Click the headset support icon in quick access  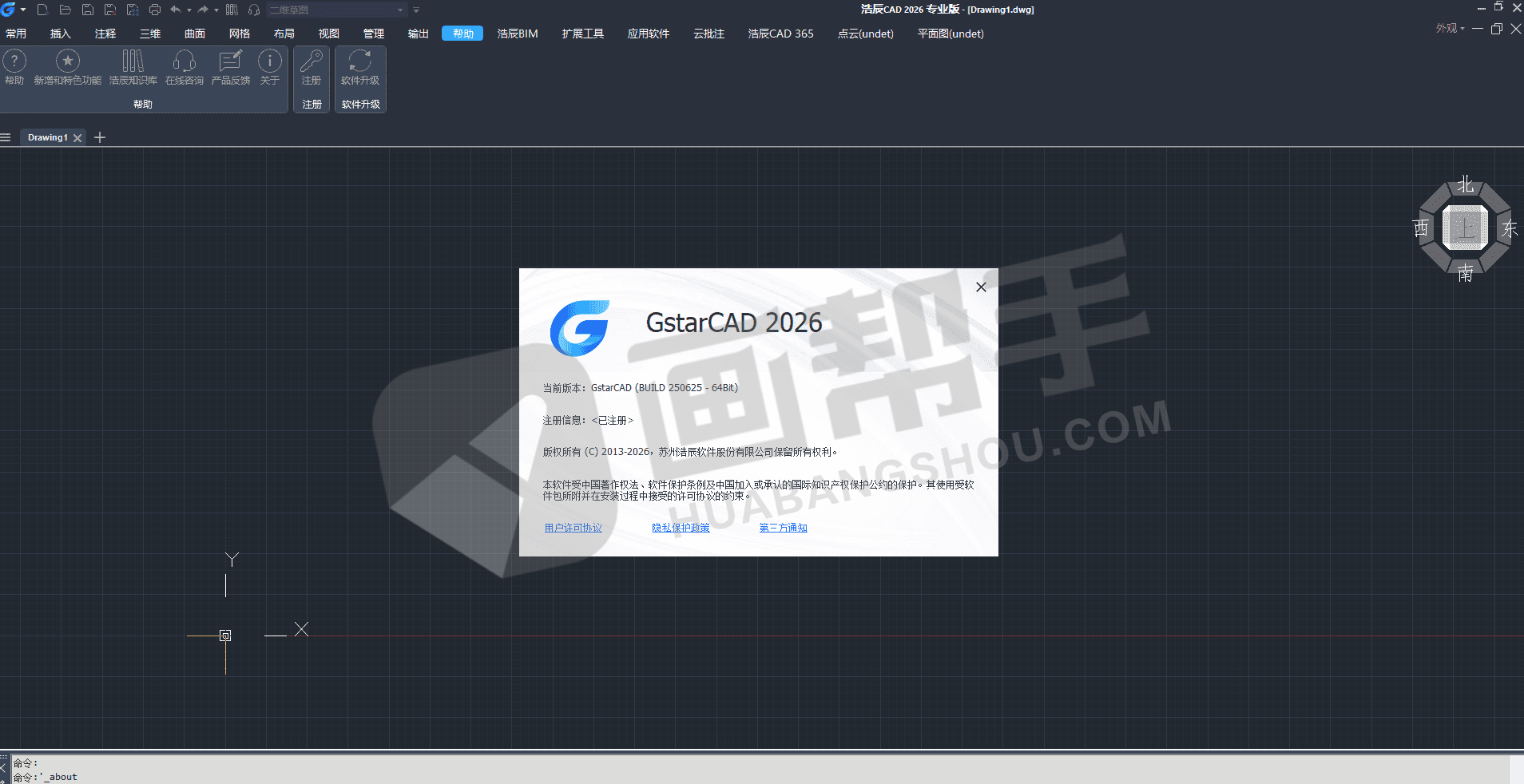[254, 10]
